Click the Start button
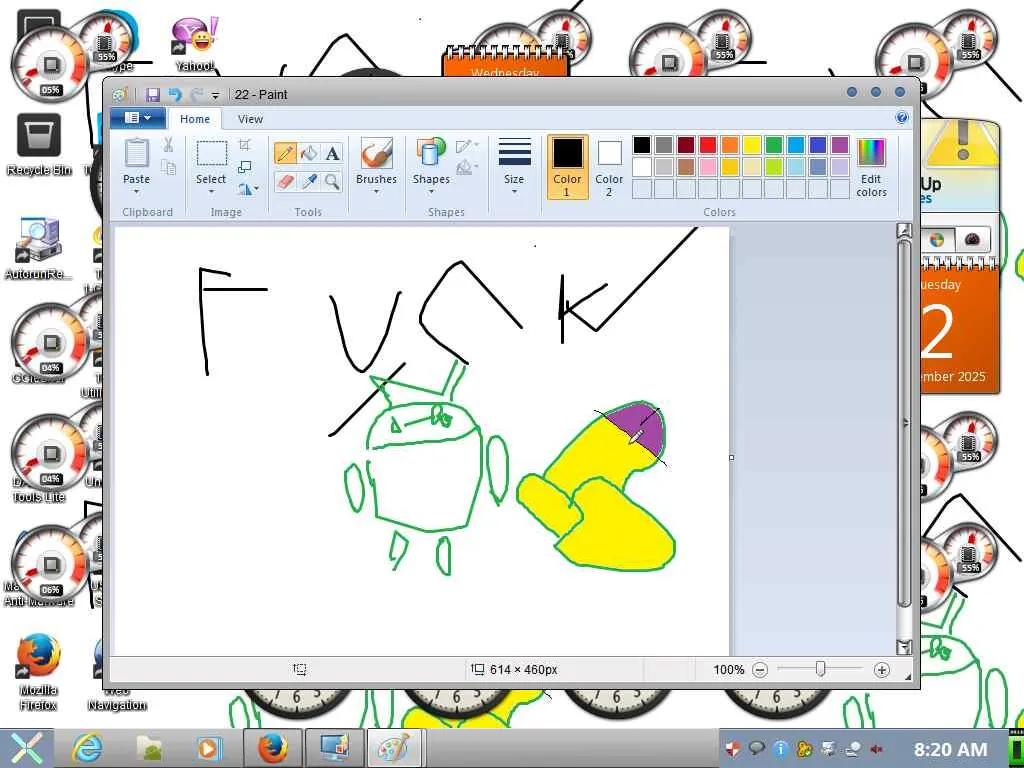Viewport: 1024px width, 768px height. [25, 748]
